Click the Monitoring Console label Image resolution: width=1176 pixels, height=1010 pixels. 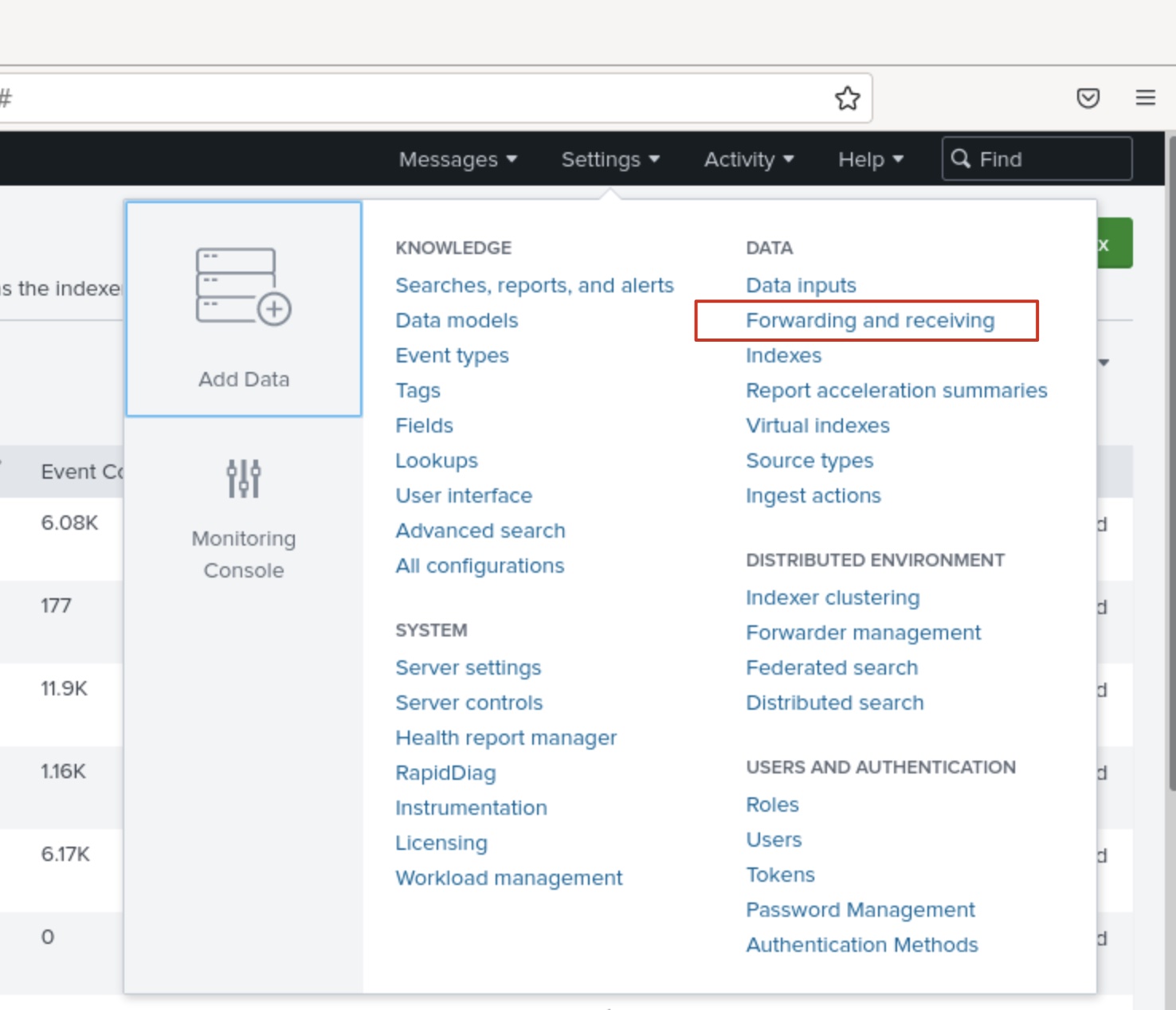244,554
